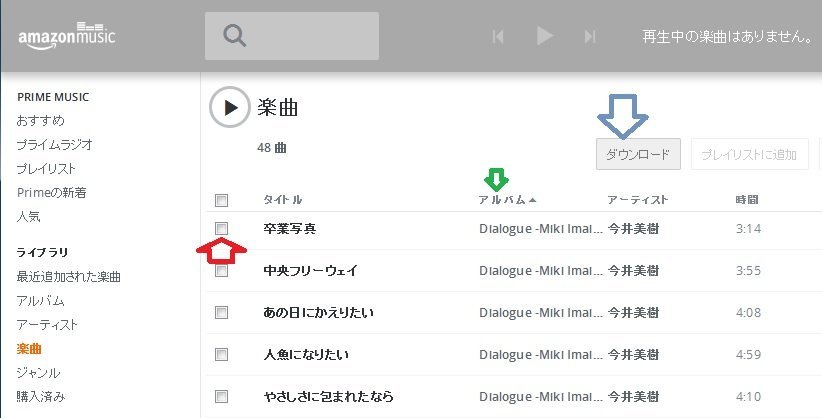Image resolution: width=822 pixels, height=418 pixels.
Task: Start playback with header play button
Action: tap(545, 36)
